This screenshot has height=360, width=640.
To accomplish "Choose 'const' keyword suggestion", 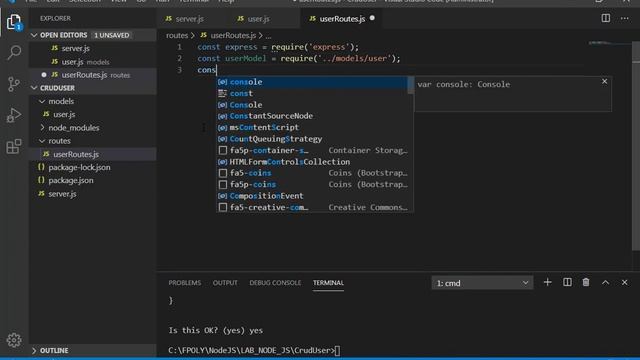I will tap(312, 93).
